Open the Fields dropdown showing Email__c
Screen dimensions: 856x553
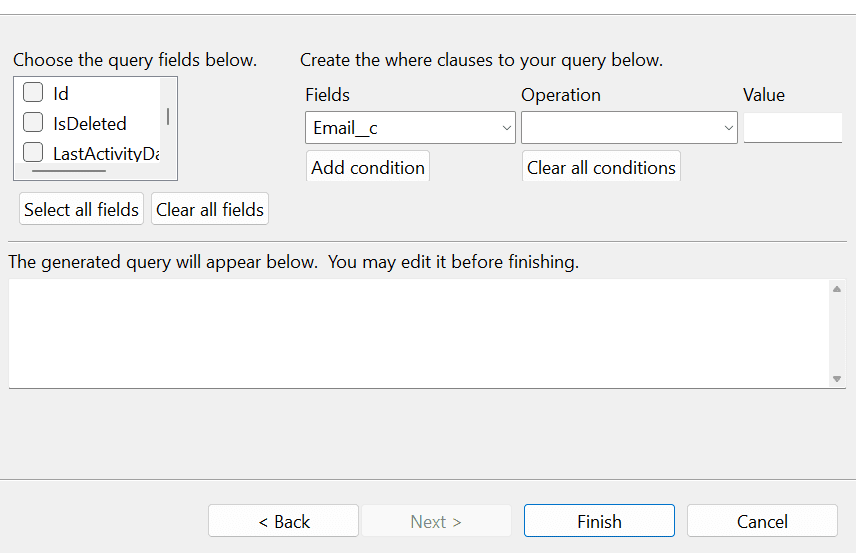pos(410,128)
